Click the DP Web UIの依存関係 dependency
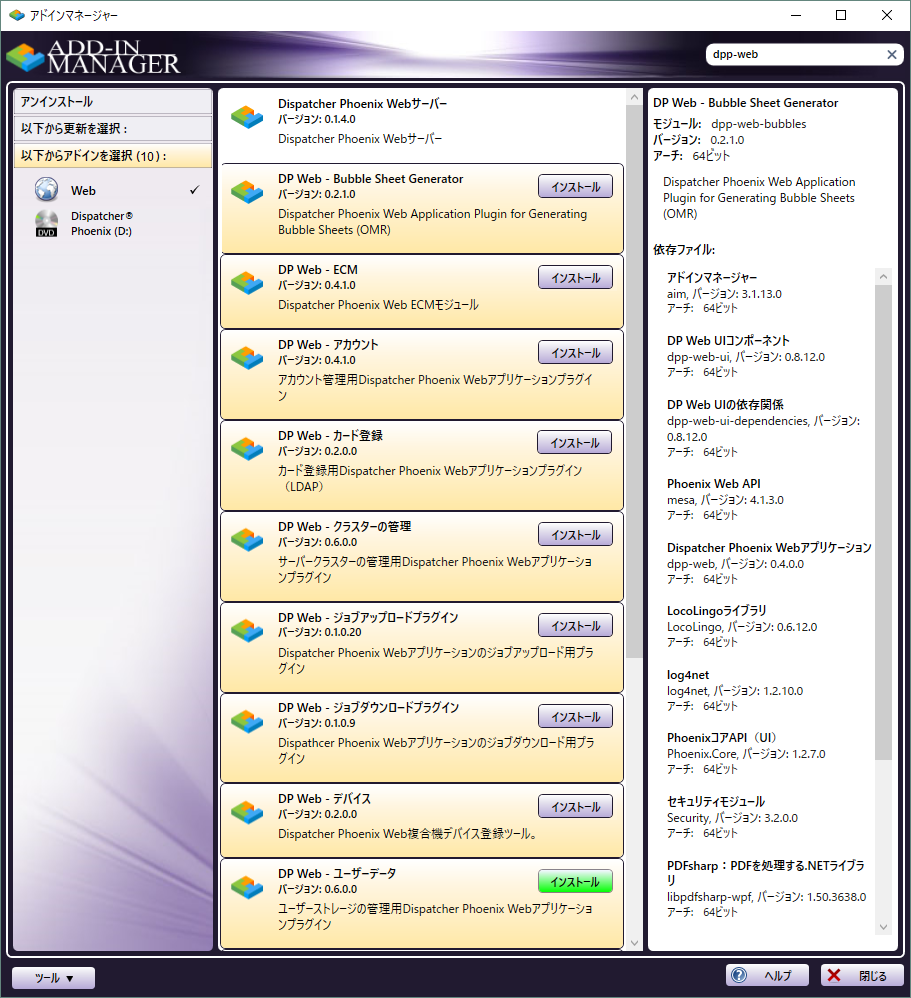This screenshot has height=998, width=911. [x=763, y=428]
